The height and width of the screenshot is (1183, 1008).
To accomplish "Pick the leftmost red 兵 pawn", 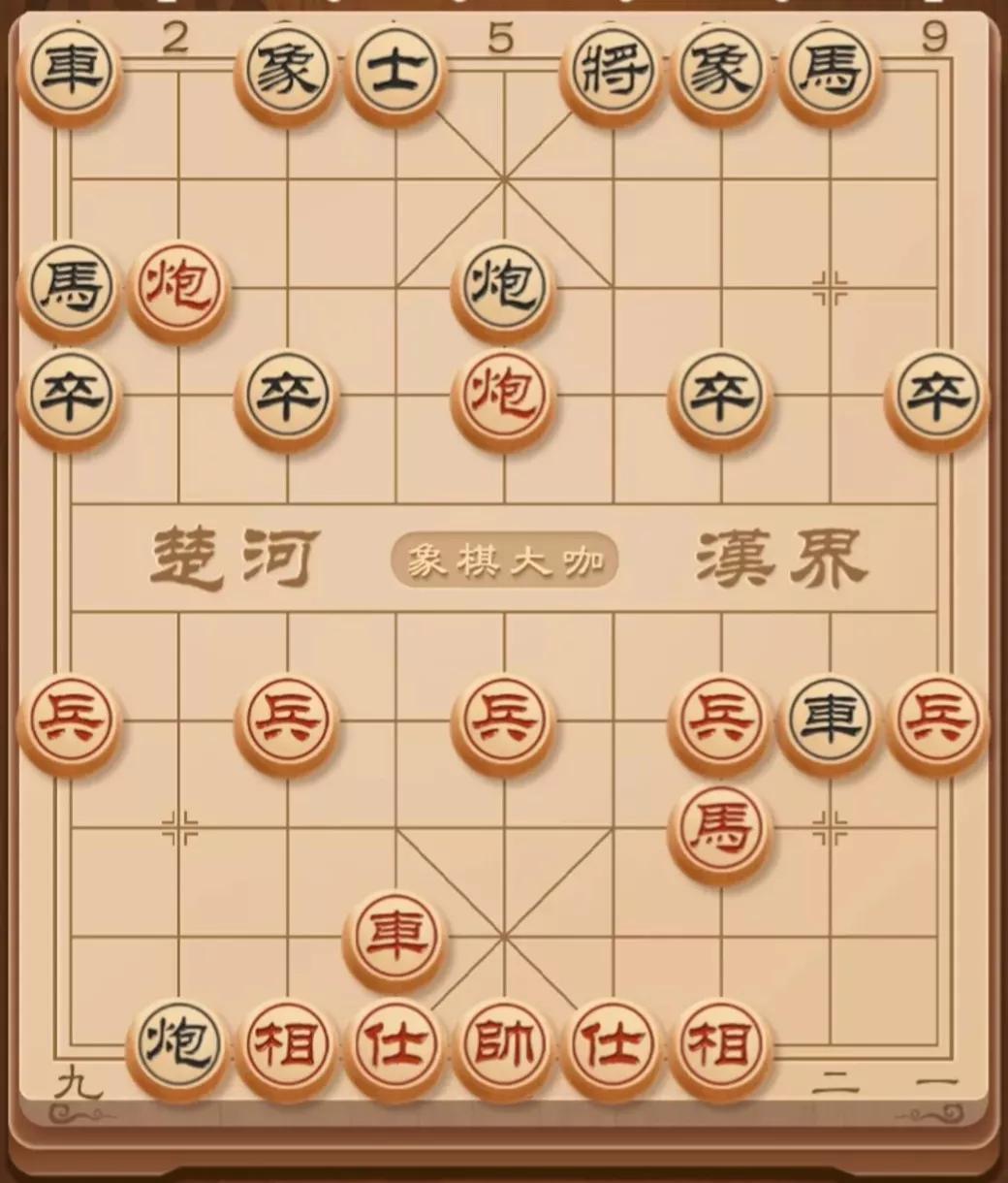I will (x=69, y=719).
